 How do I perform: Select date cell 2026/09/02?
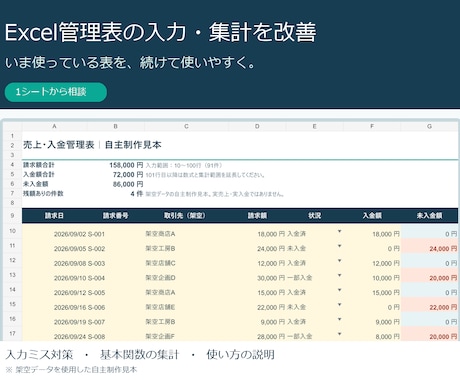70,234
